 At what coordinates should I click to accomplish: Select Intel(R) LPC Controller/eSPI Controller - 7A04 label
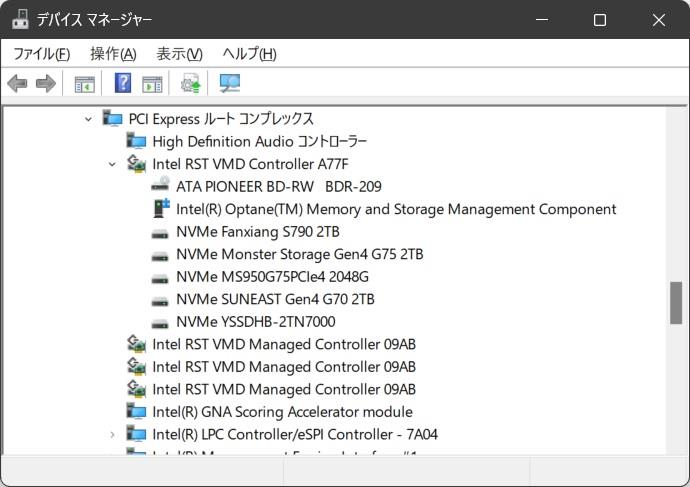coord(295,434)
